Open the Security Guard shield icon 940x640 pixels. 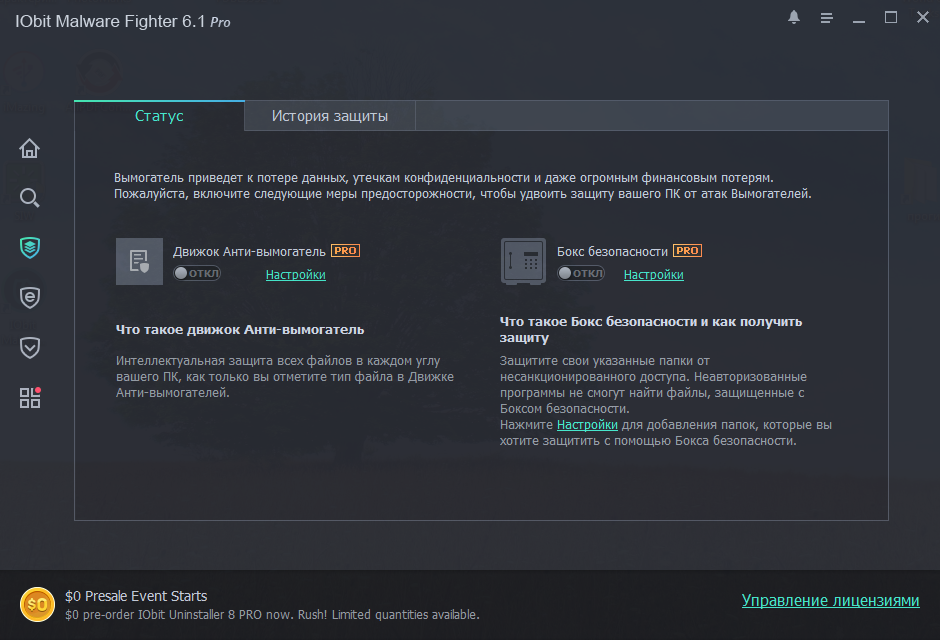[x=29, y=348]
